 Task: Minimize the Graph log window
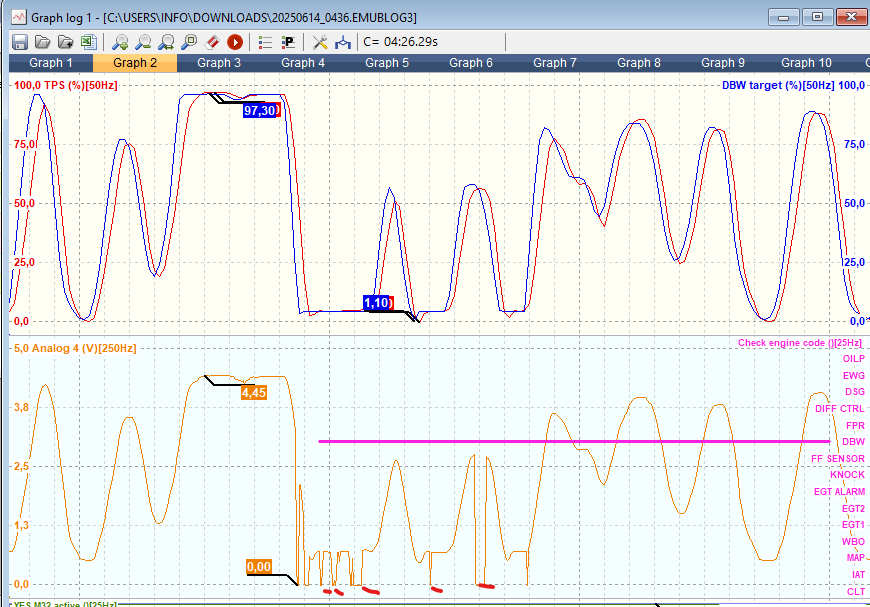[x=783, y=17]
